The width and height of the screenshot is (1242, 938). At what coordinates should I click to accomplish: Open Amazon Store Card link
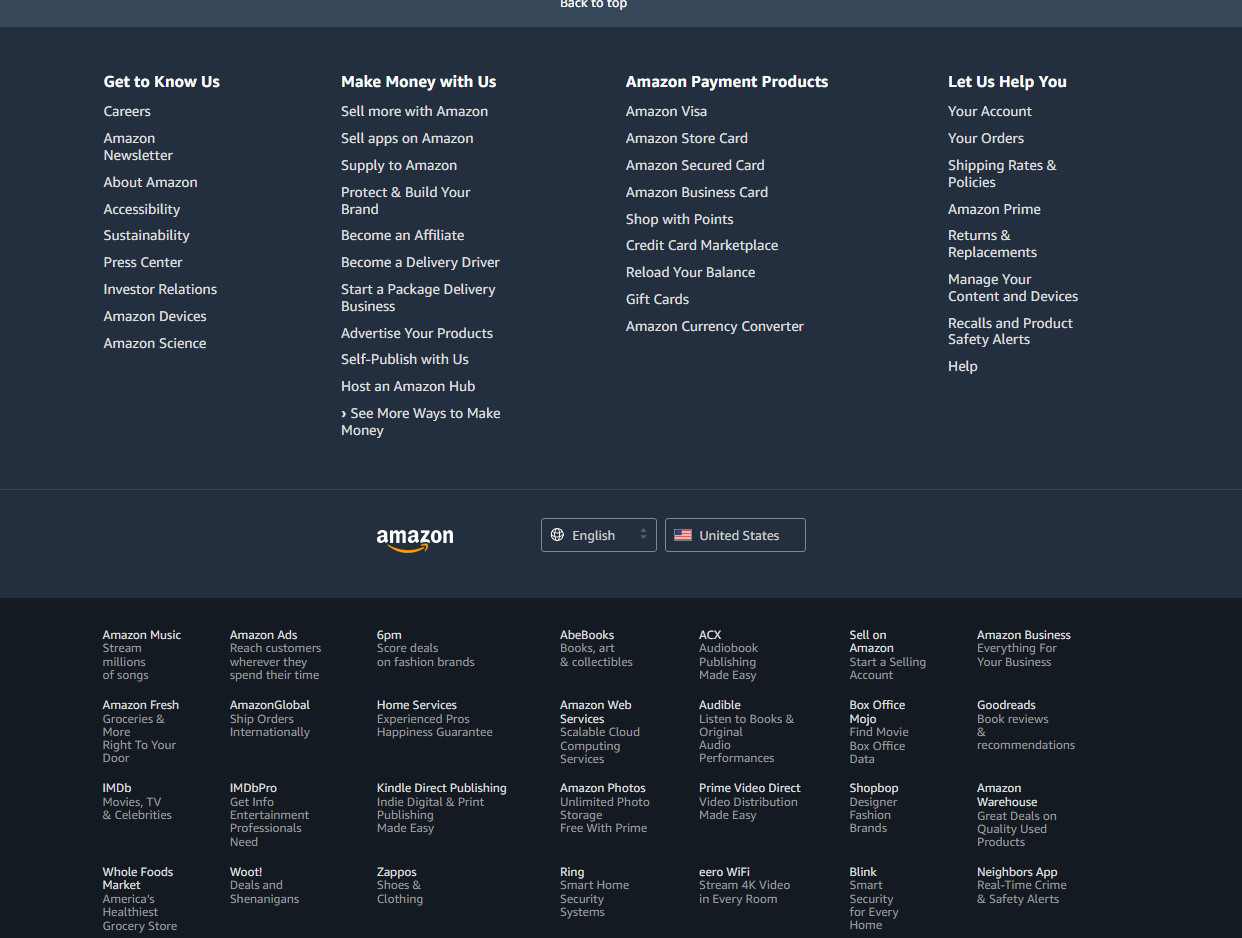(687, 138)
